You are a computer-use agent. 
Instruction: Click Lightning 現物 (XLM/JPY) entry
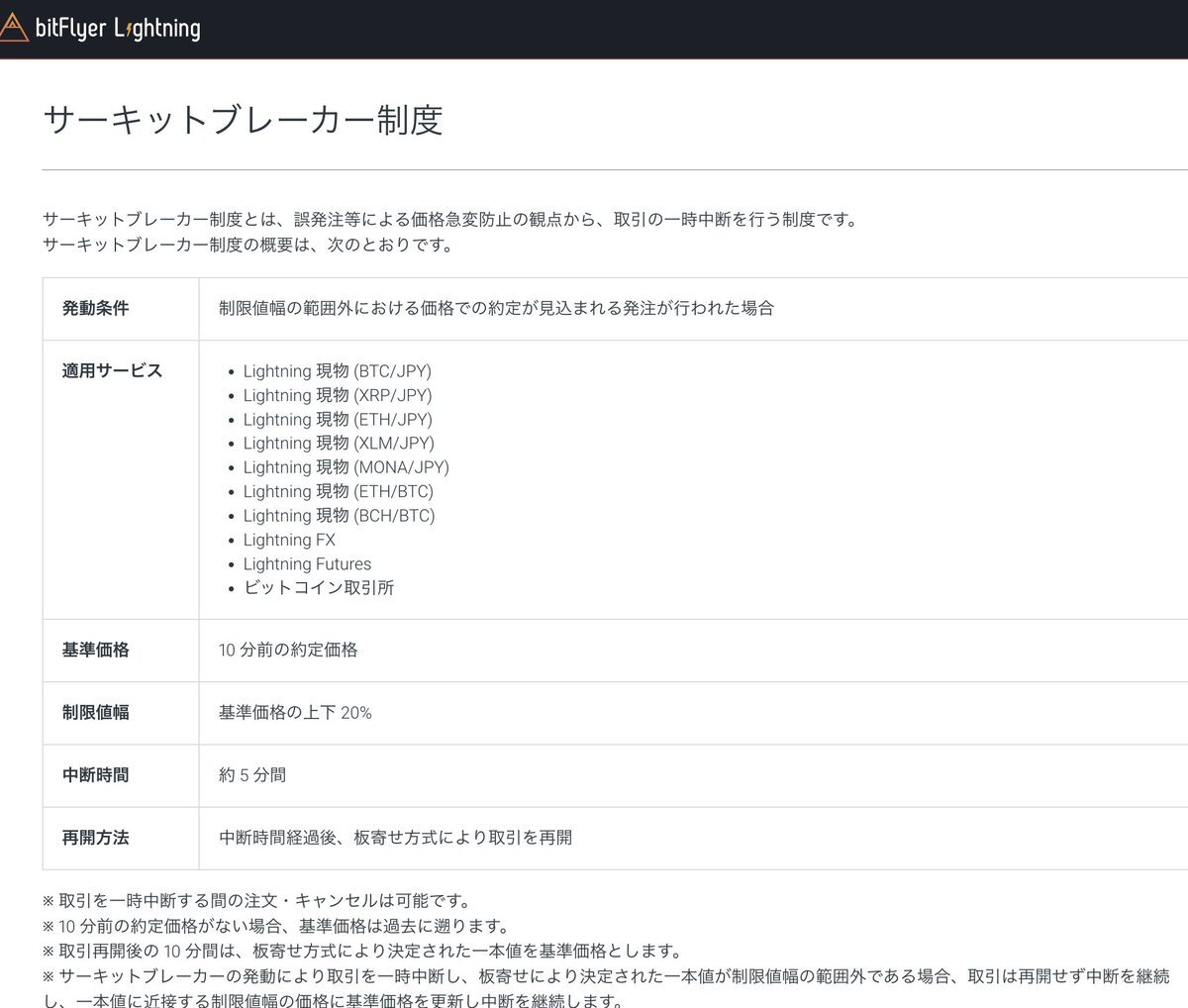[x=338, y=443]
